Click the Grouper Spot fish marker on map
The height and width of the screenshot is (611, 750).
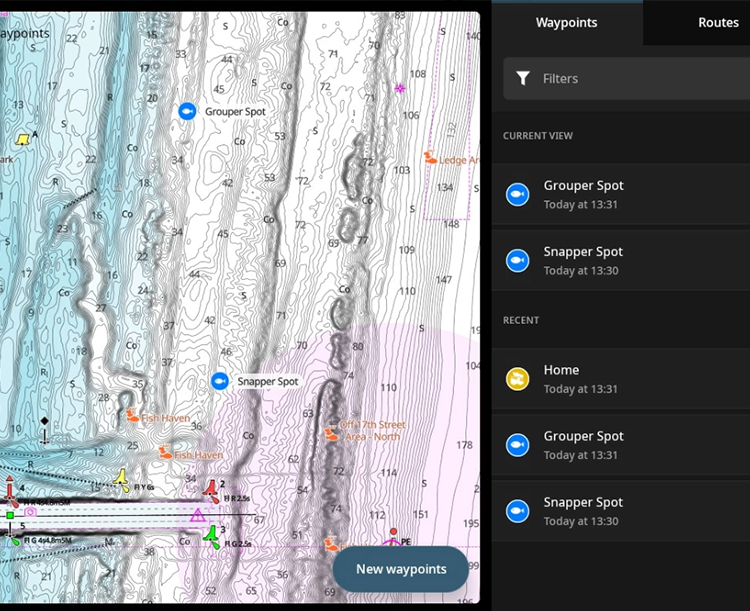[x=186, y=112]
